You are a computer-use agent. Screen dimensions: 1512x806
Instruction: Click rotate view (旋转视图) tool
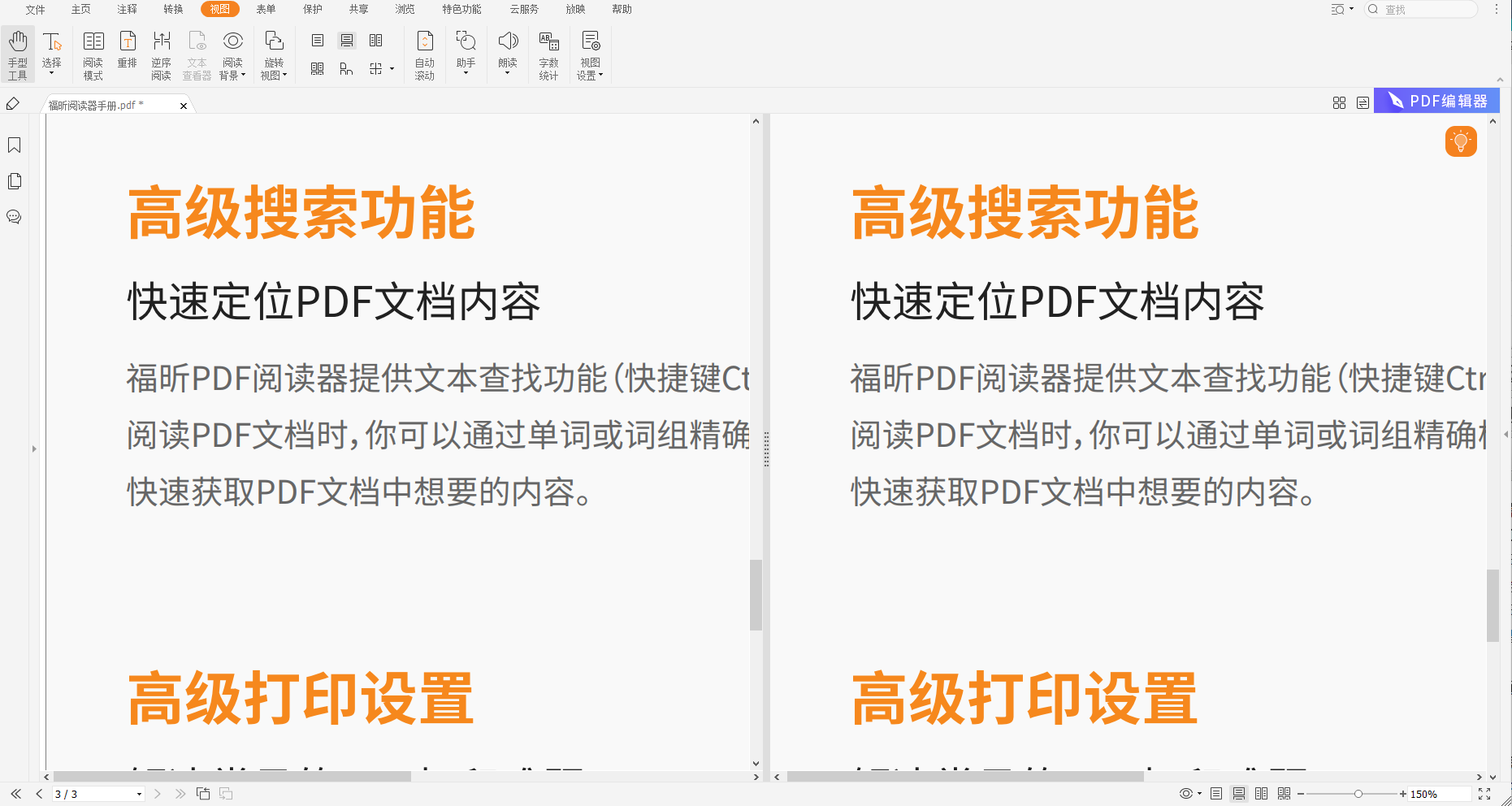274,54
